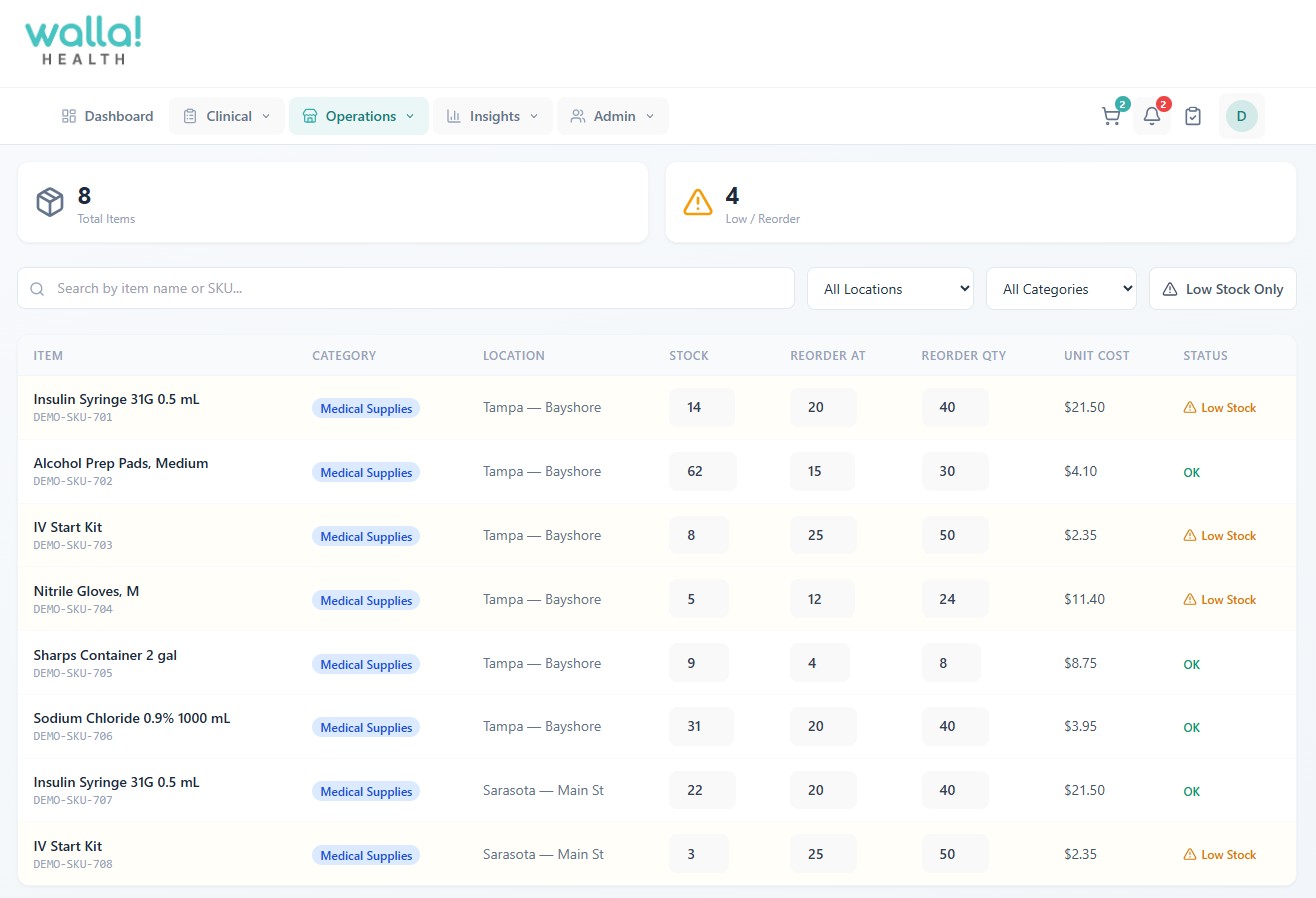Edit reorder-at value for Alcohol Prep Pads
Screen dimensions: 1316x898
[822, 471]
